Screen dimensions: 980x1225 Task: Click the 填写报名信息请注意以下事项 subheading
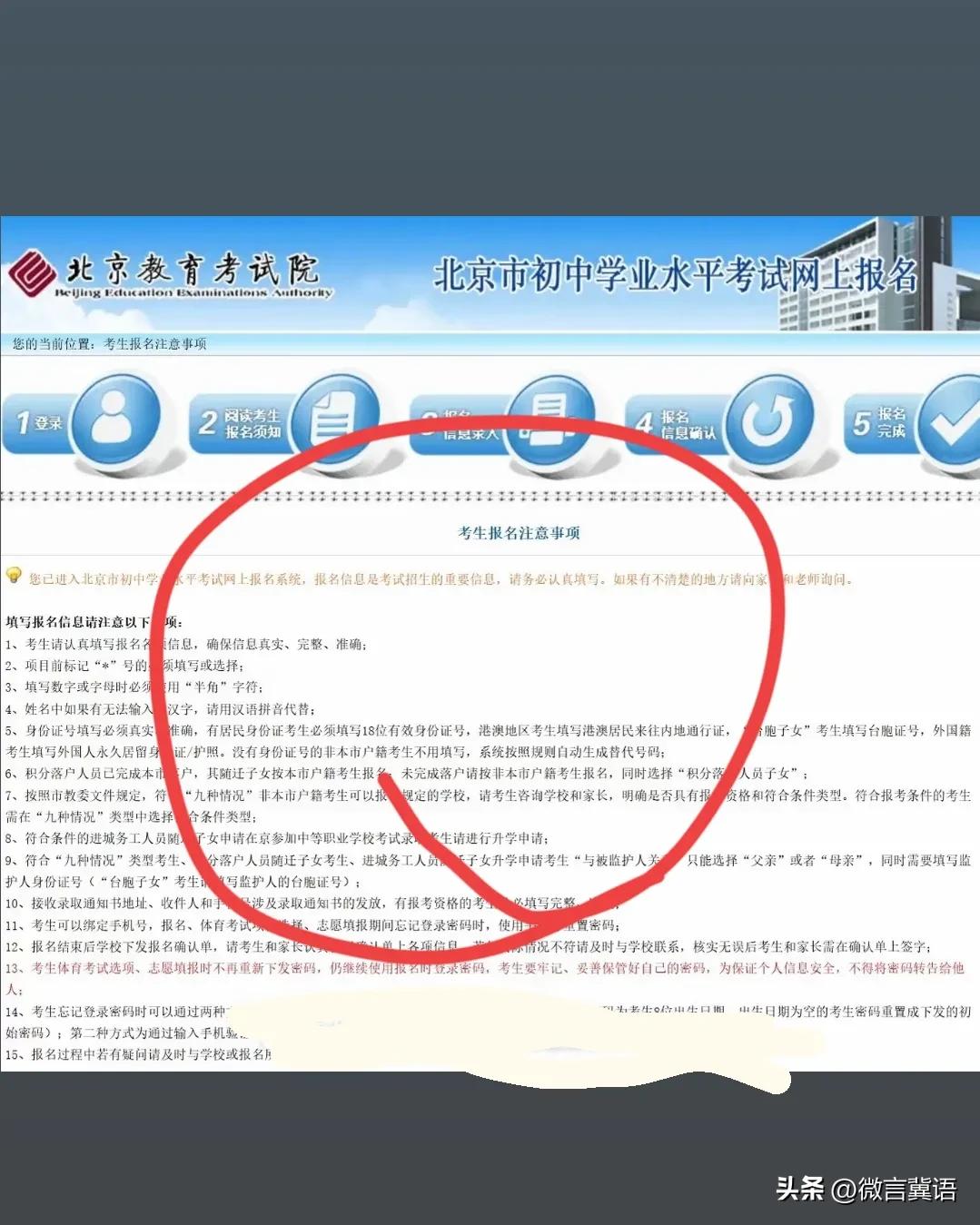[x=94, y=622]
